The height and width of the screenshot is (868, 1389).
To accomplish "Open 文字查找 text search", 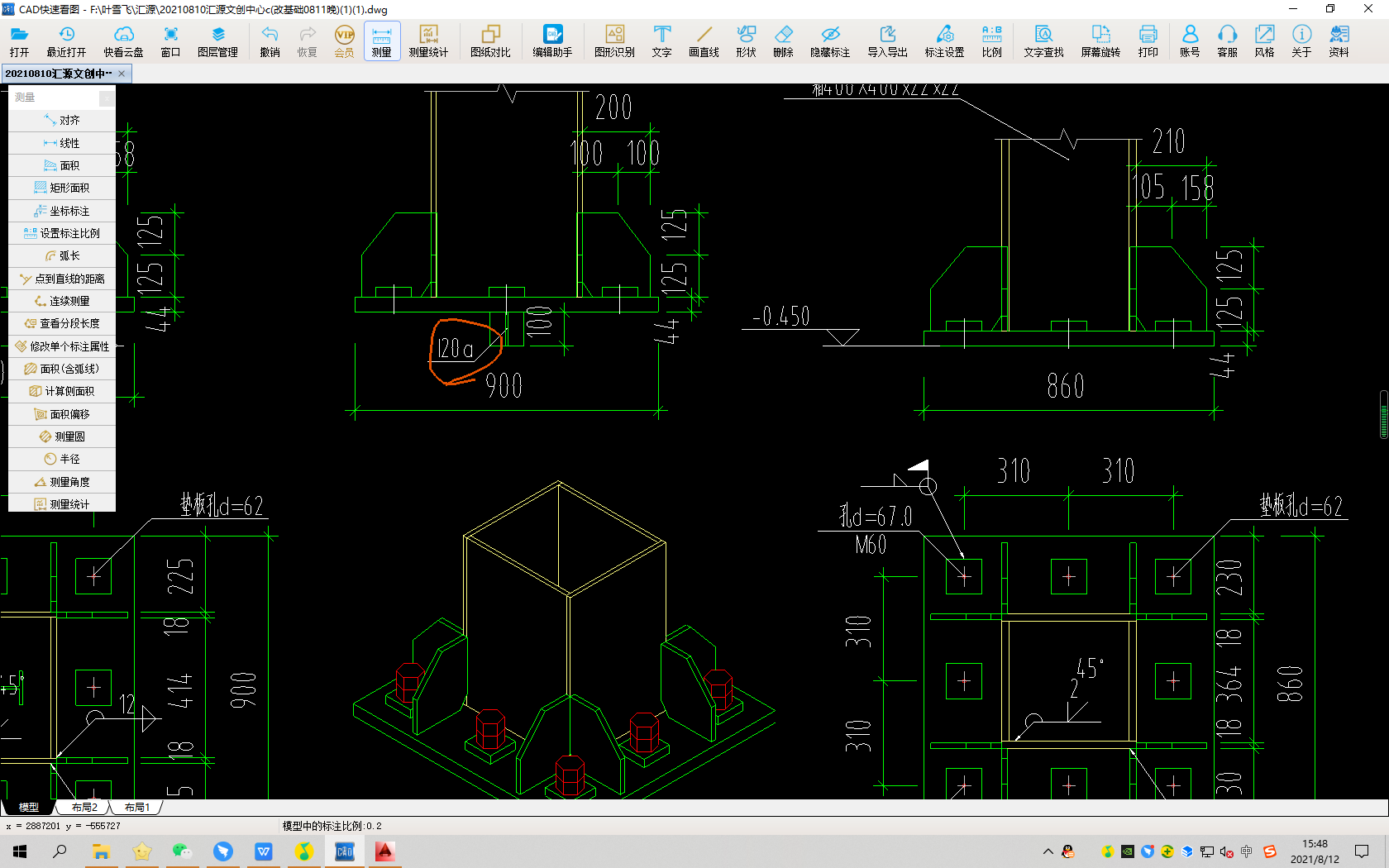I will coord(1043,41).
